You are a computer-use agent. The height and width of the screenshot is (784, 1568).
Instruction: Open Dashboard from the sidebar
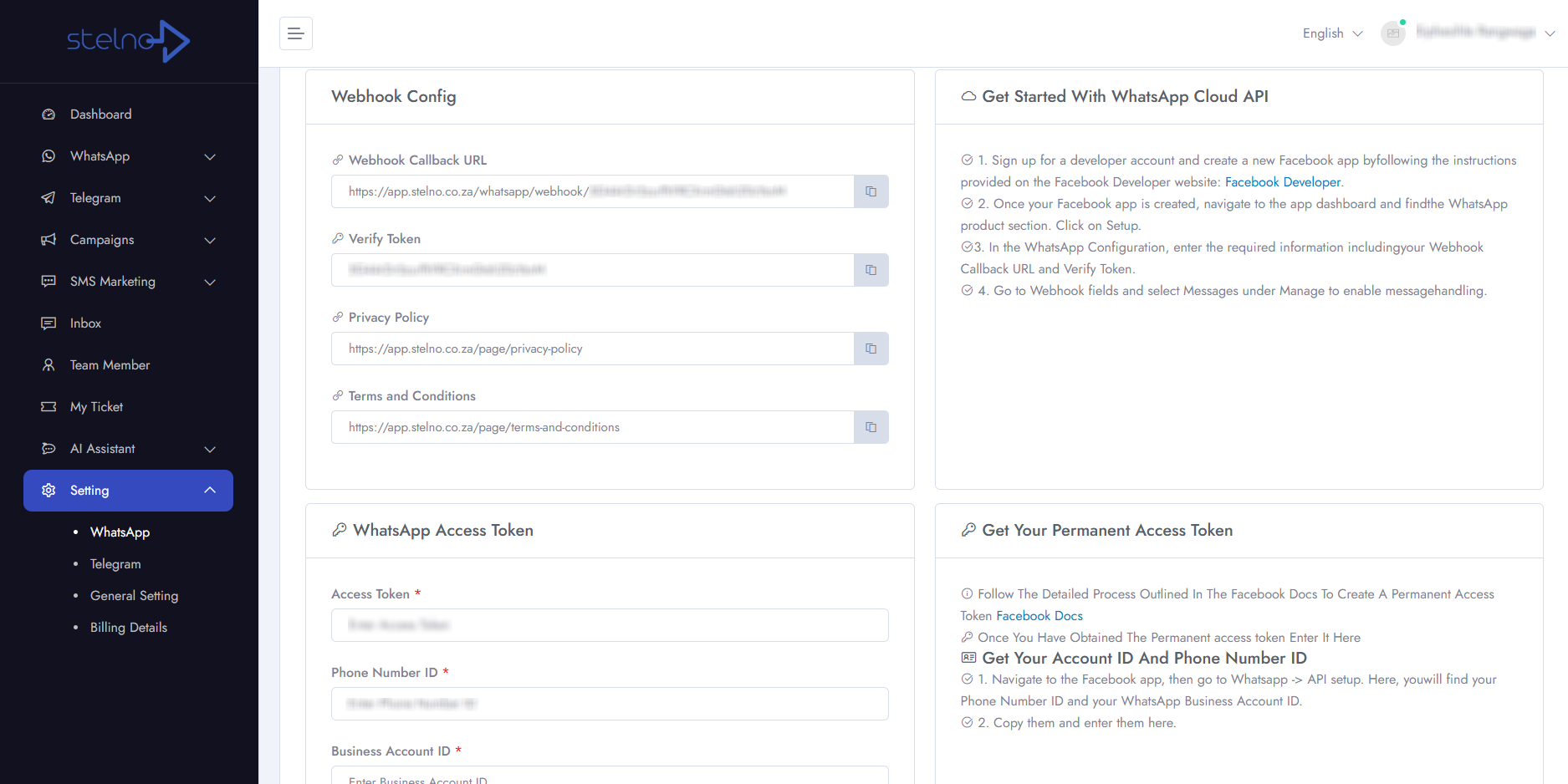(100, 115)
